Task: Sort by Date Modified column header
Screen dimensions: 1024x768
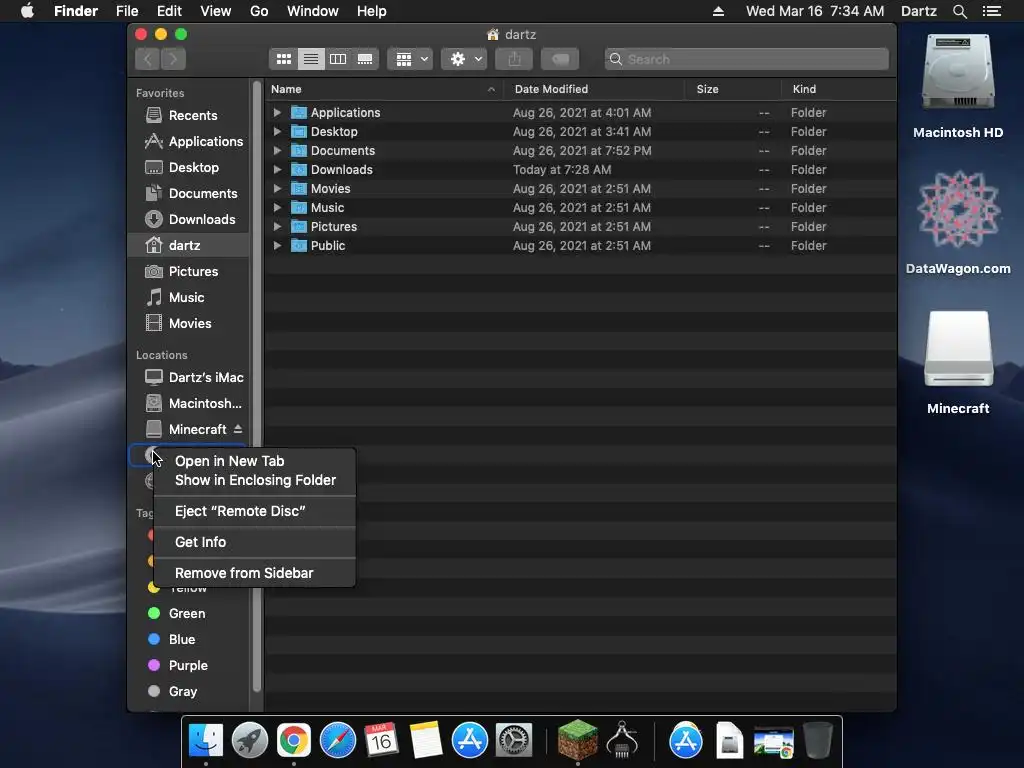Action: [594, 89]
